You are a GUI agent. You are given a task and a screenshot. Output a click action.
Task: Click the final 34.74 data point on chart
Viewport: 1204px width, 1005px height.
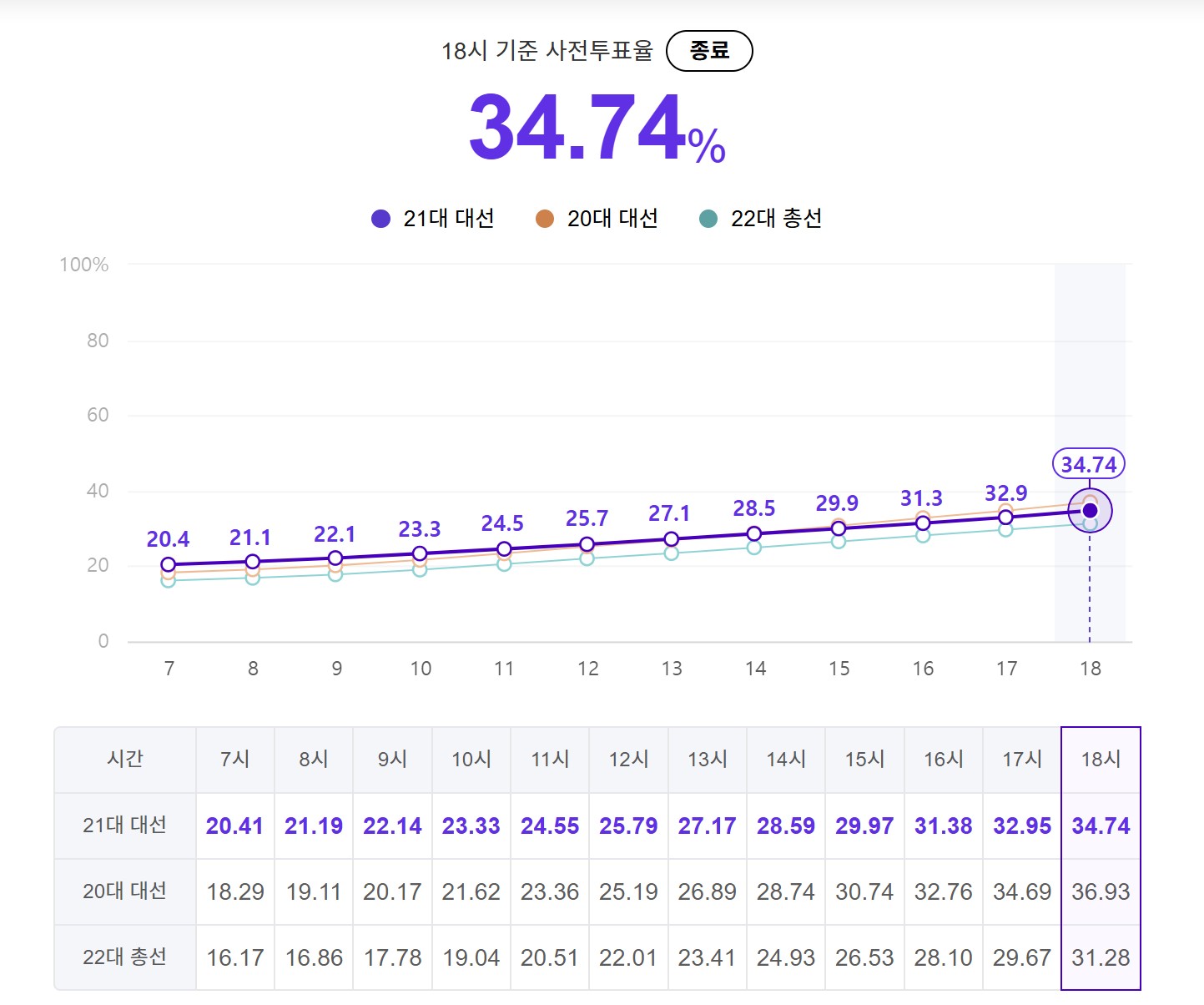(1091, 511)
